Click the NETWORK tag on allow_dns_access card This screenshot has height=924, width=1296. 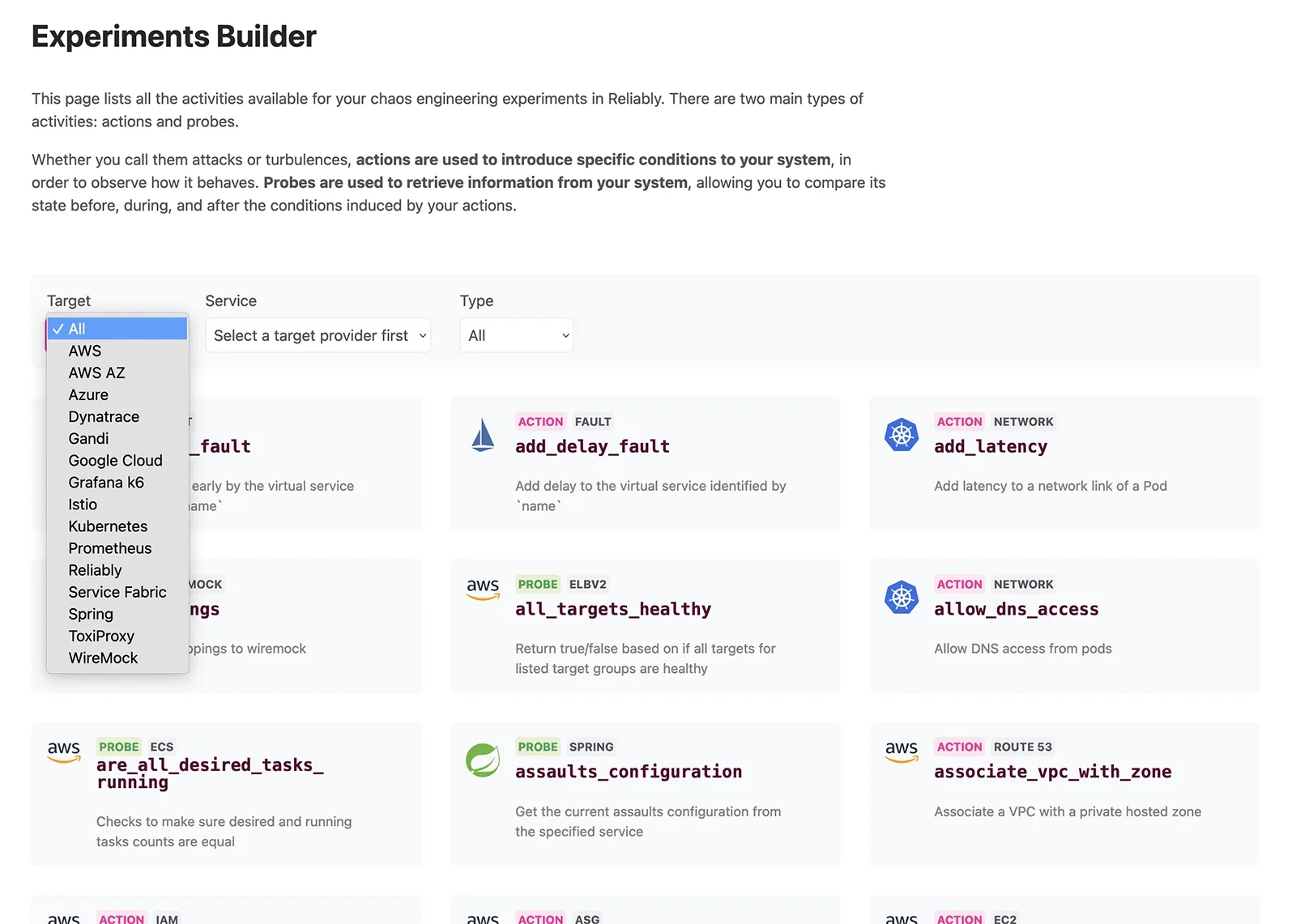[x=1024, y=585]
